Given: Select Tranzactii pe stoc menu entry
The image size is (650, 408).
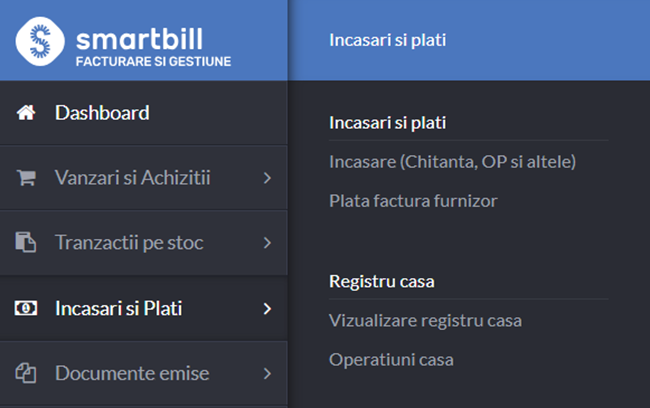Looking at the screenshot, I should 144,243.
